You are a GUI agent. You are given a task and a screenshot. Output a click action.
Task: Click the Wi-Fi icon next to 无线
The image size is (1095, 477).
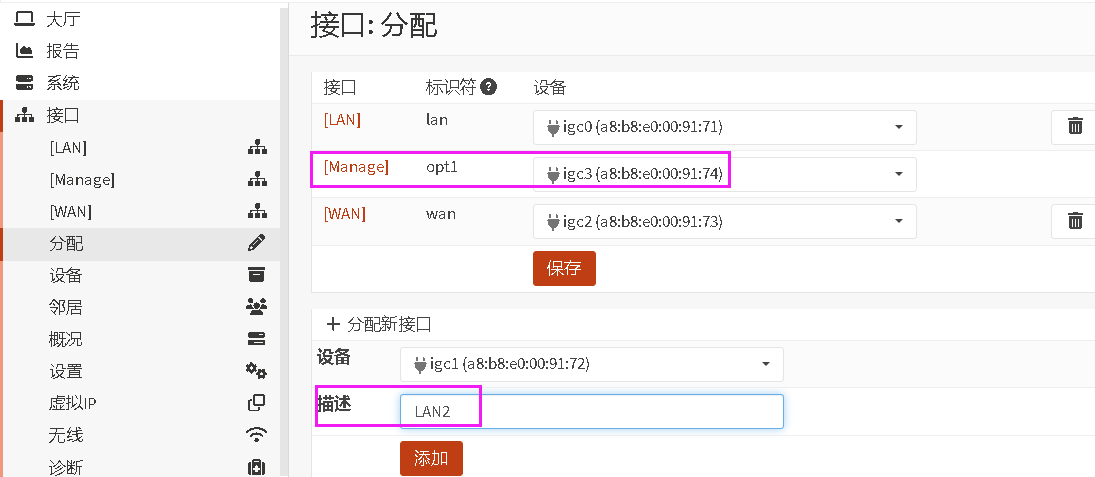[x=256, y=435]
